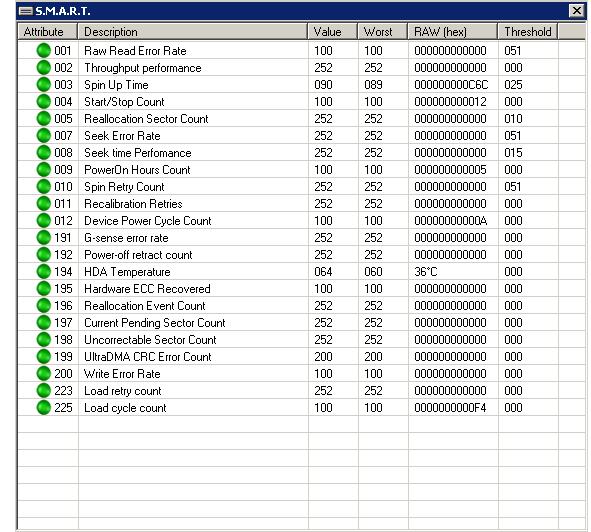The width and height of the screenshot is (591, 532).
Task: Close the S.M.A.R.T. window
Action: tap(577, 11)
